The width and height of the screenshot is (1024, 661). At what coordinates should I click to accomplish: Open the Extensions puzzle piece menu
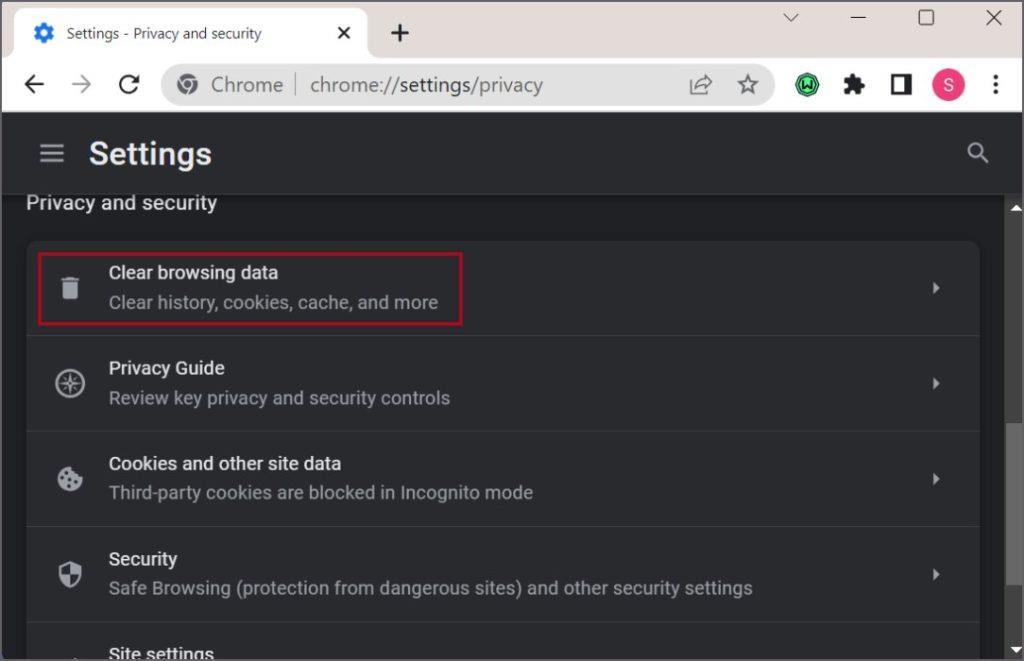854,84
